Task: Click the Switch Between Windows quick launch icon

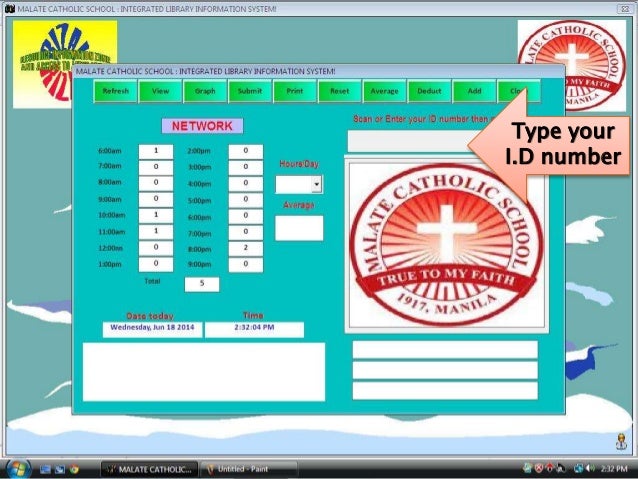Action: coord(60,469)
